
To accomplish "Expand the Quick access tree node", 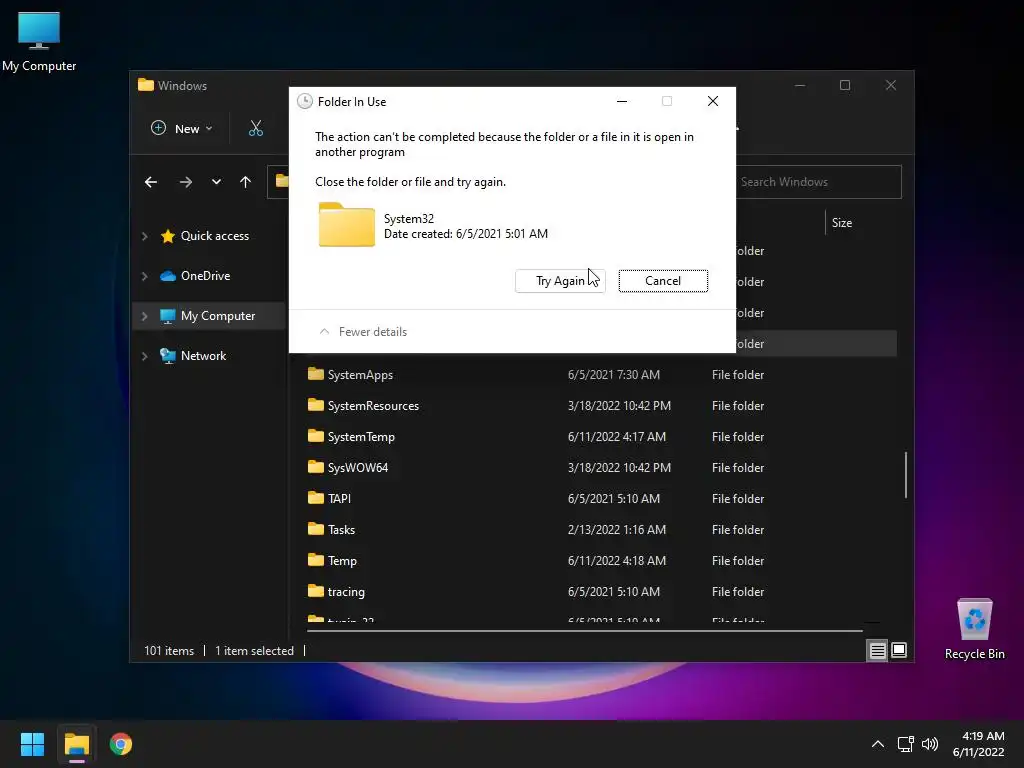I will (x=144, y=236).
